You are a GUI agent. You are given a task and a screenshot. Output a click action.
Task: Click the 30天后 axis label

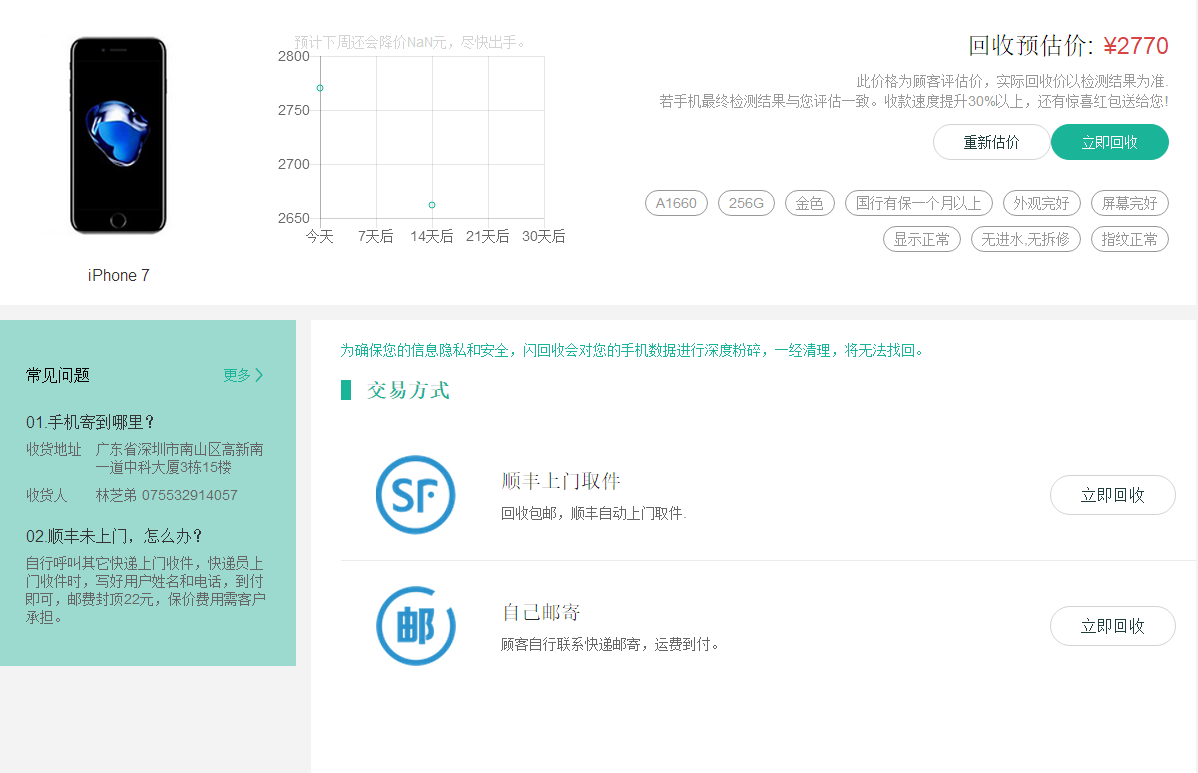pyautogui.click(x=544, y=237)
